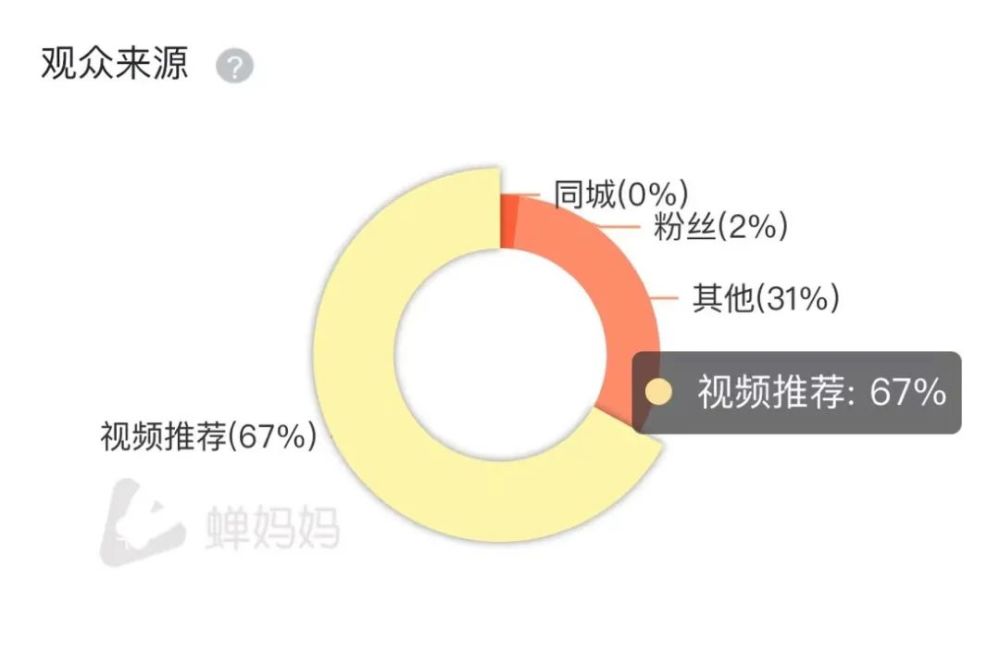Click the 观众来源 section title
The image size is (1000, 654).
115,63
